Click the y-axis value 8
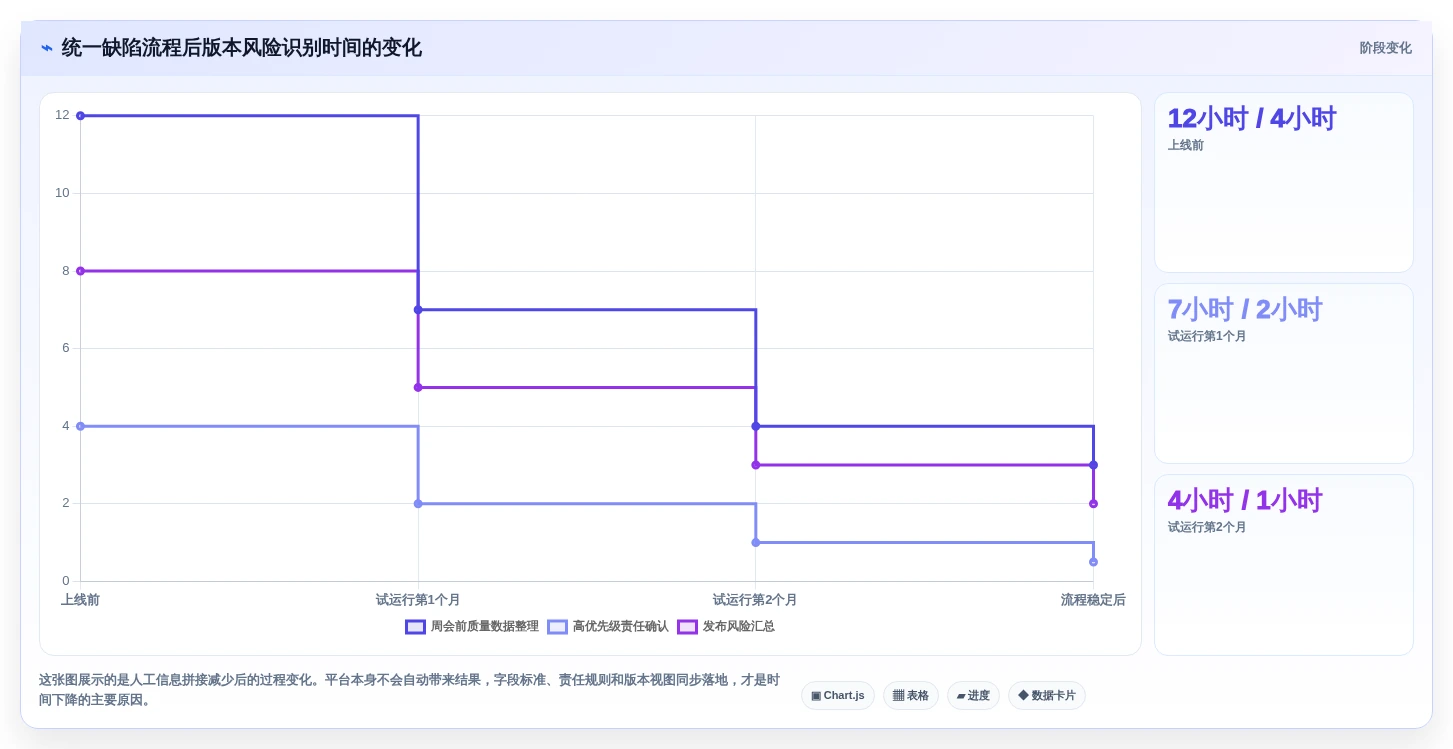This screenshot has height=749, width=1453. (66, 271)
